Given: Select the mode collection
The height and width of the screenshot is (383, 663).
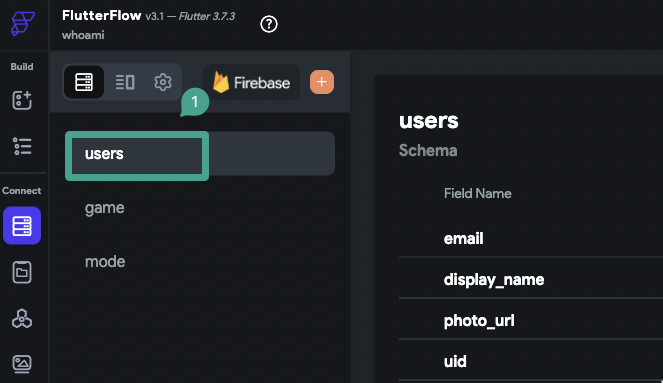Looking at the screenshot, I should [x=200, y=262].
